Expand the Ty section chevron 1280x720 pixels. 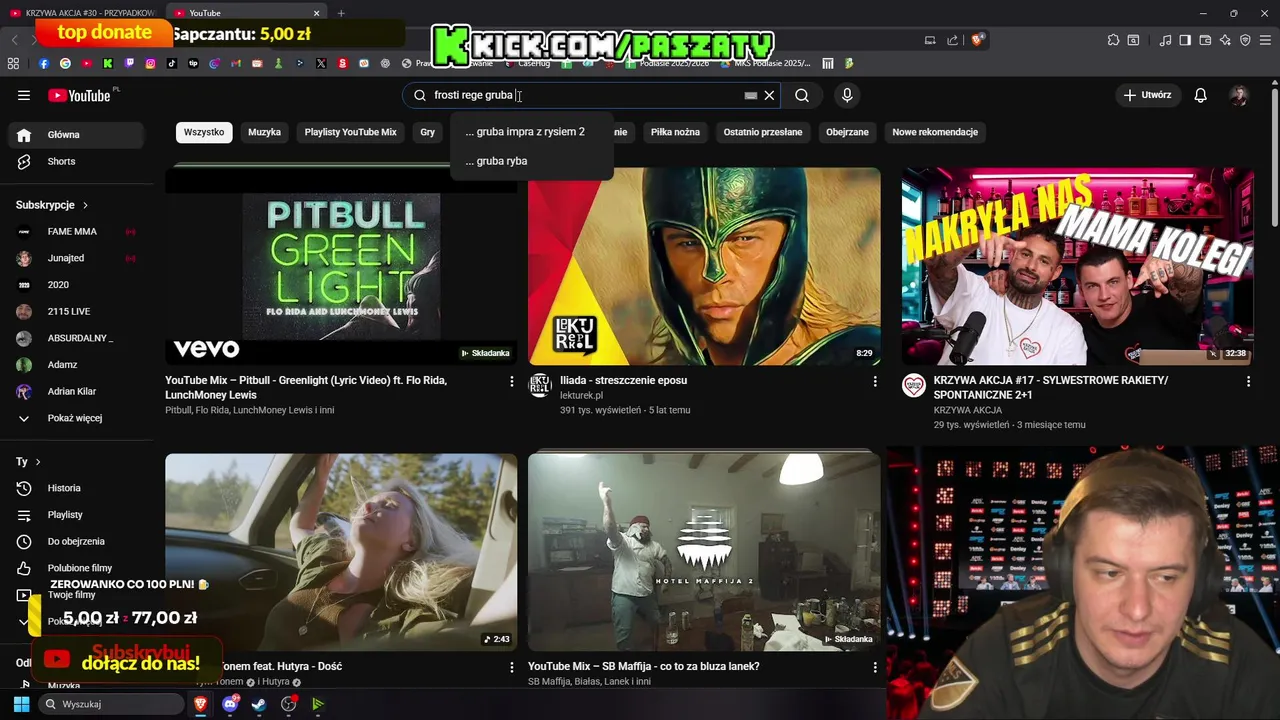tap(38, 462)
